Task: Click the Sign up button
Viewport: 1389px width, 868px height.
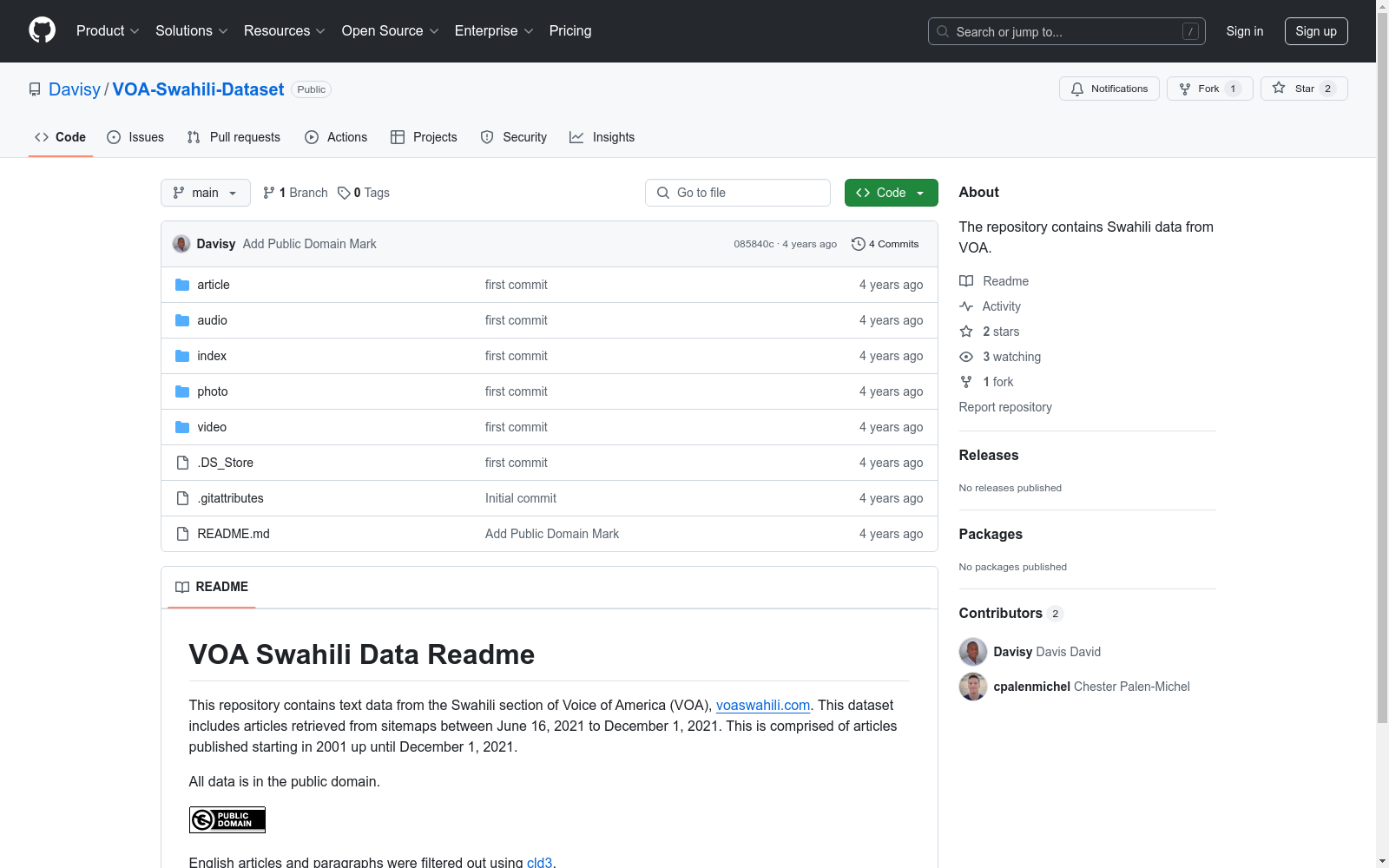Action: [x=1316, y=31]
